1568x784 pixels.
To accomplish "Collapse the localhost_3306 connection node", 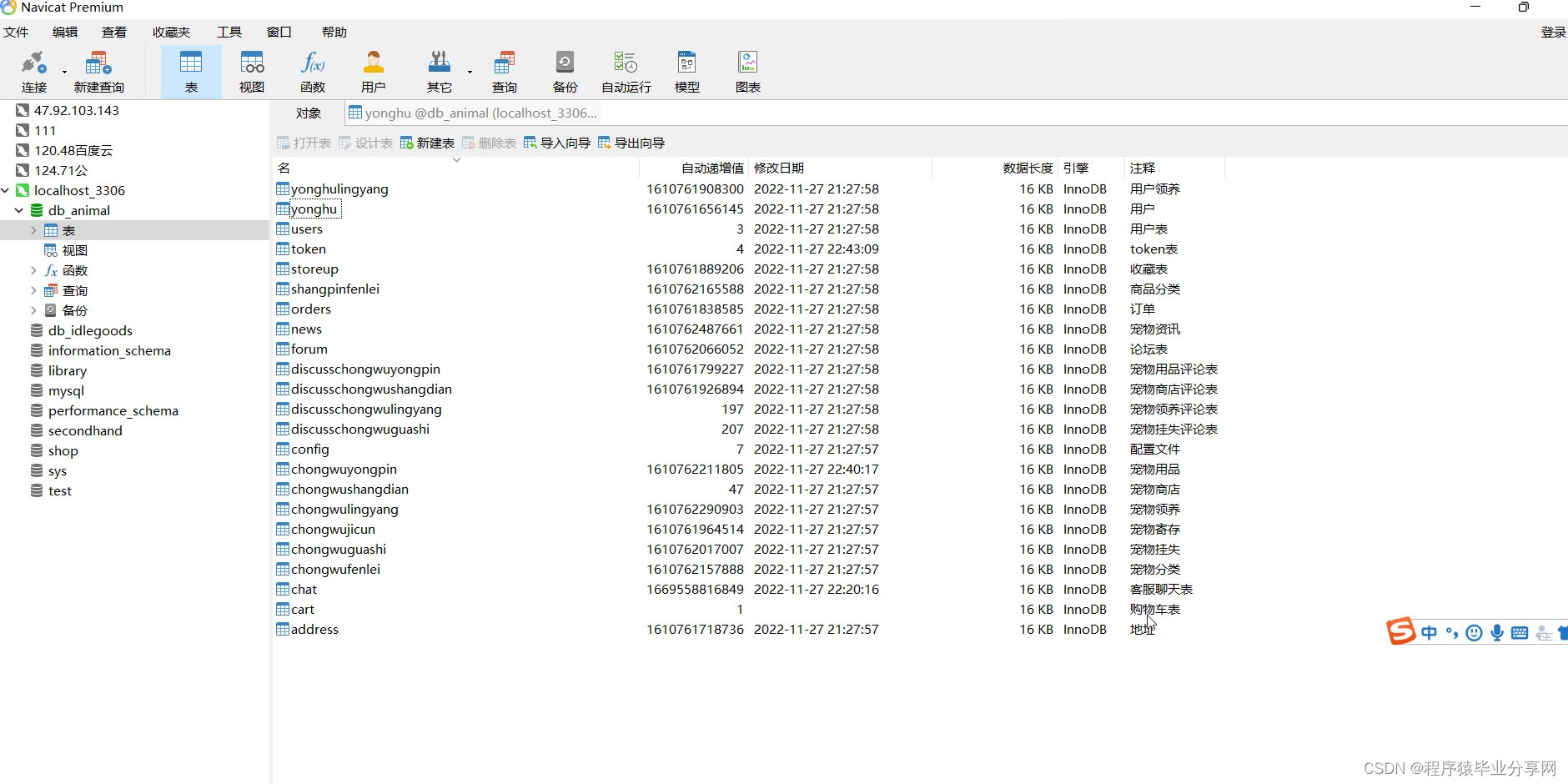I will point(6,191).
